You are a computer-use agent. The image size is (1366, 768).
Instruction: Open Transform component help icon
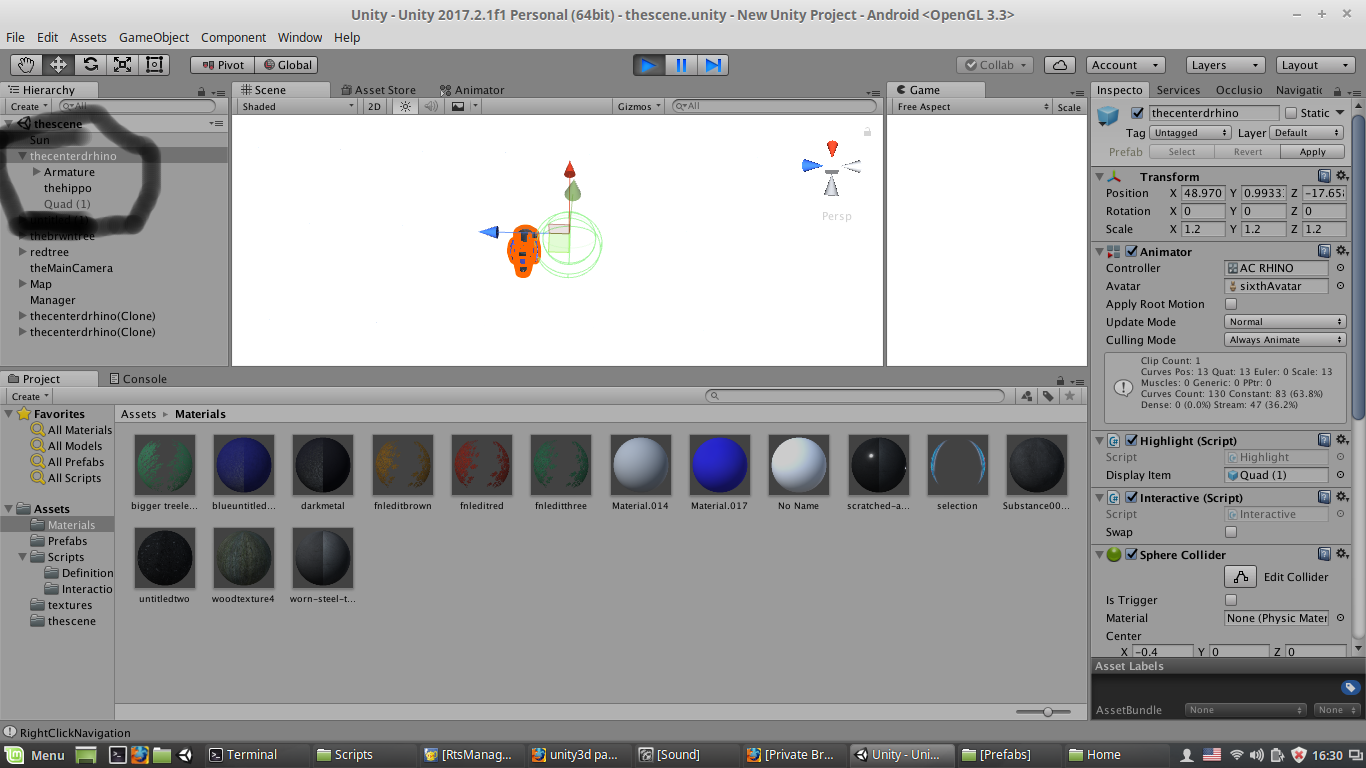click(1324, 176)
